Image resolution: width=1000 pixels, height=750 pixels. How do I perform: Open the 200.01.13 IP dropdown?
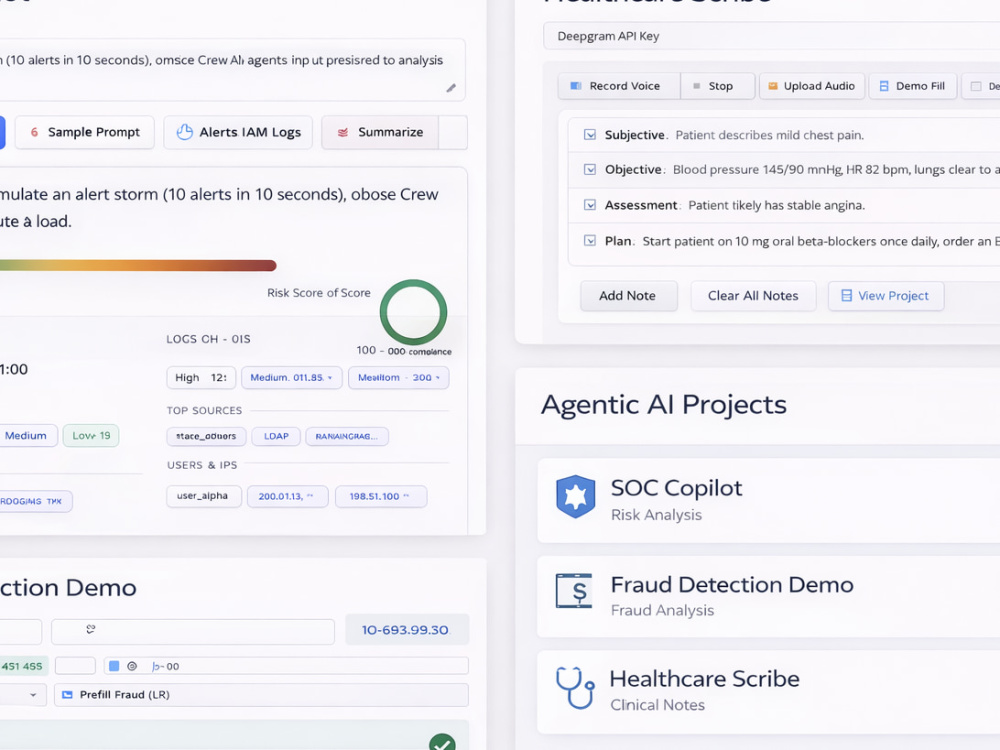point(288,496)
